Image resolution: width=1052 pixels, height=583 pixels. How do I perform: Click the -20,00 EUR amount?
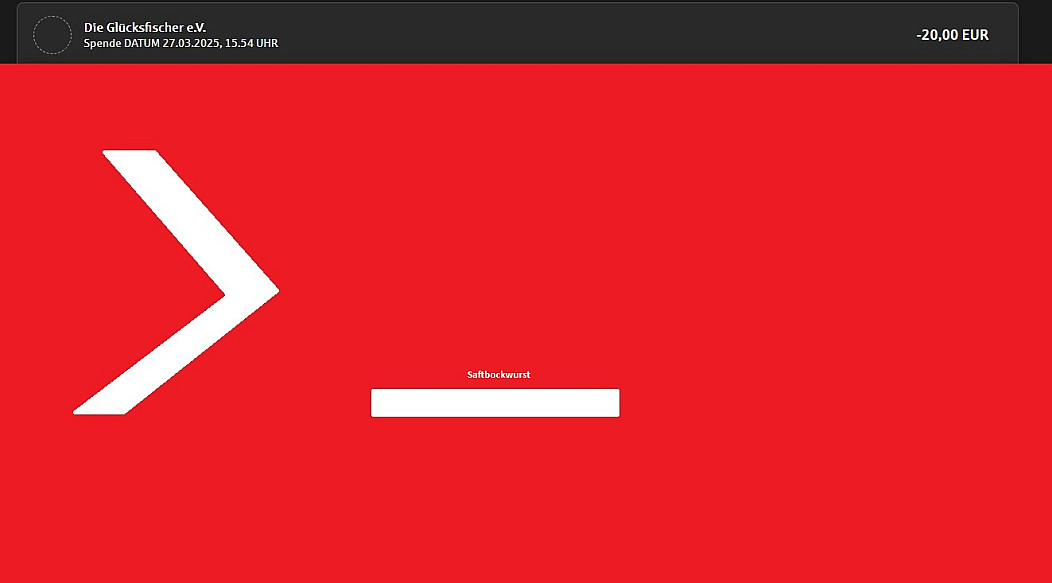click(952, 35)
